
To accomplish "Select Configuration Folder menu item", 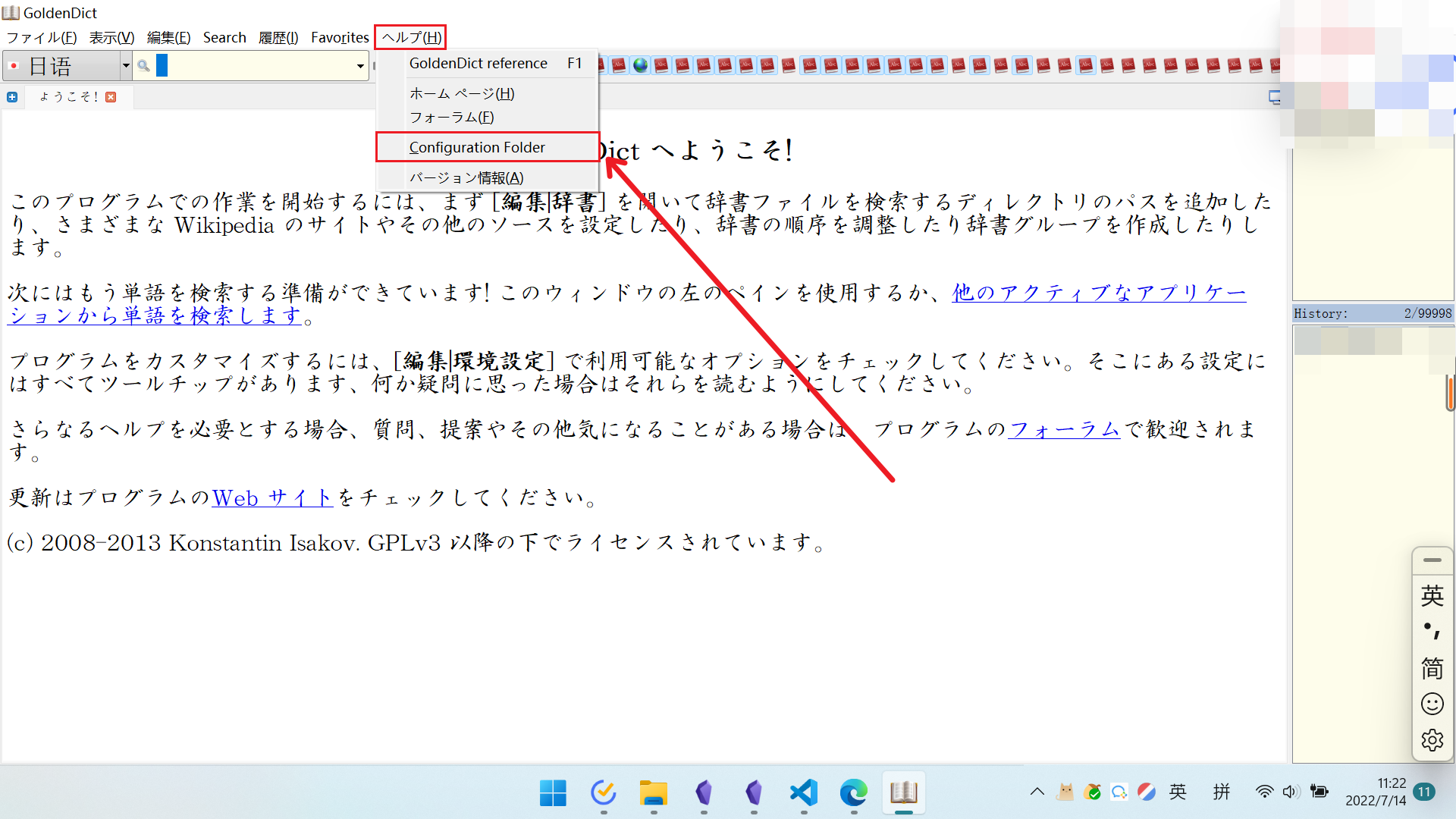I will click(477, 147).
